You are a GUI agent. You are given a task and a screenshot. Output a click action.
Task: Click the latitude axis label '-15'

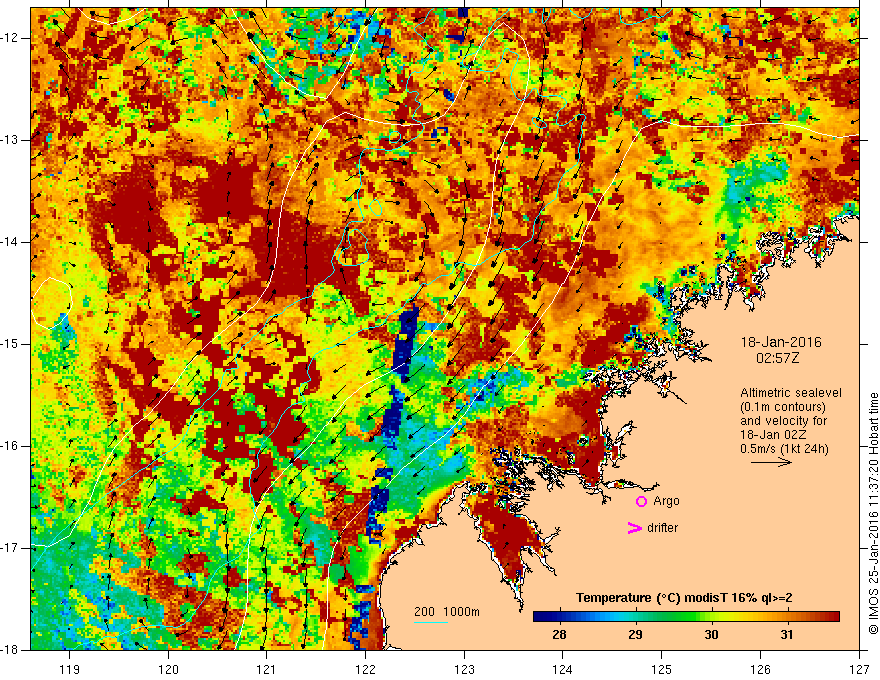pyautogui.click(x=11, y=344)
